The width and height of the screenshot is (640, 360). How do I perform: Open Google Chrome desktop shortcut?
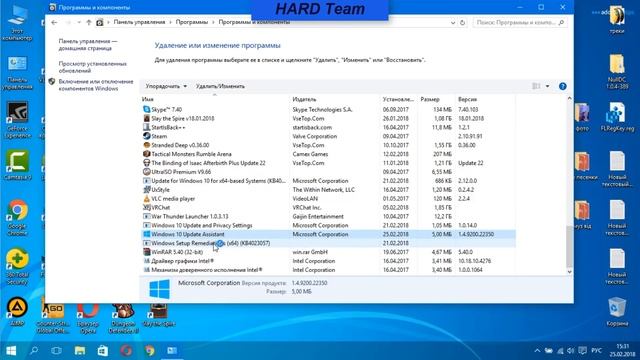point(17,218)
